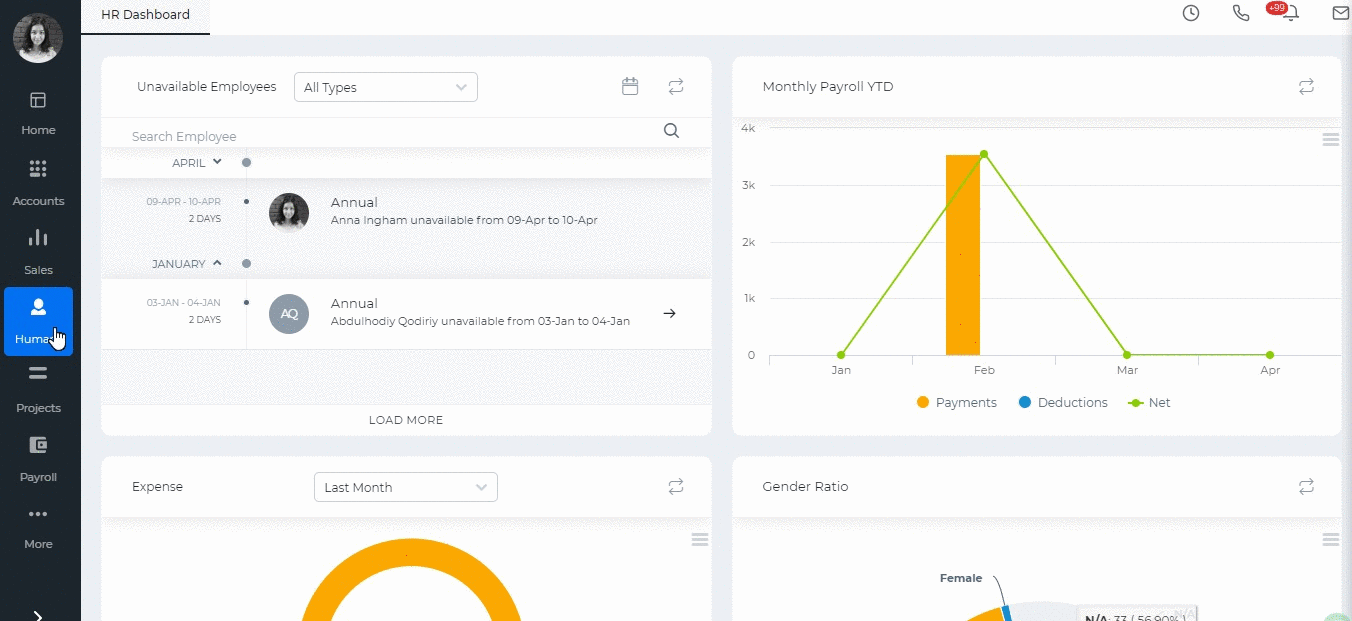
Task: Click the employee search magnifier icon
Action: [672, 131]
